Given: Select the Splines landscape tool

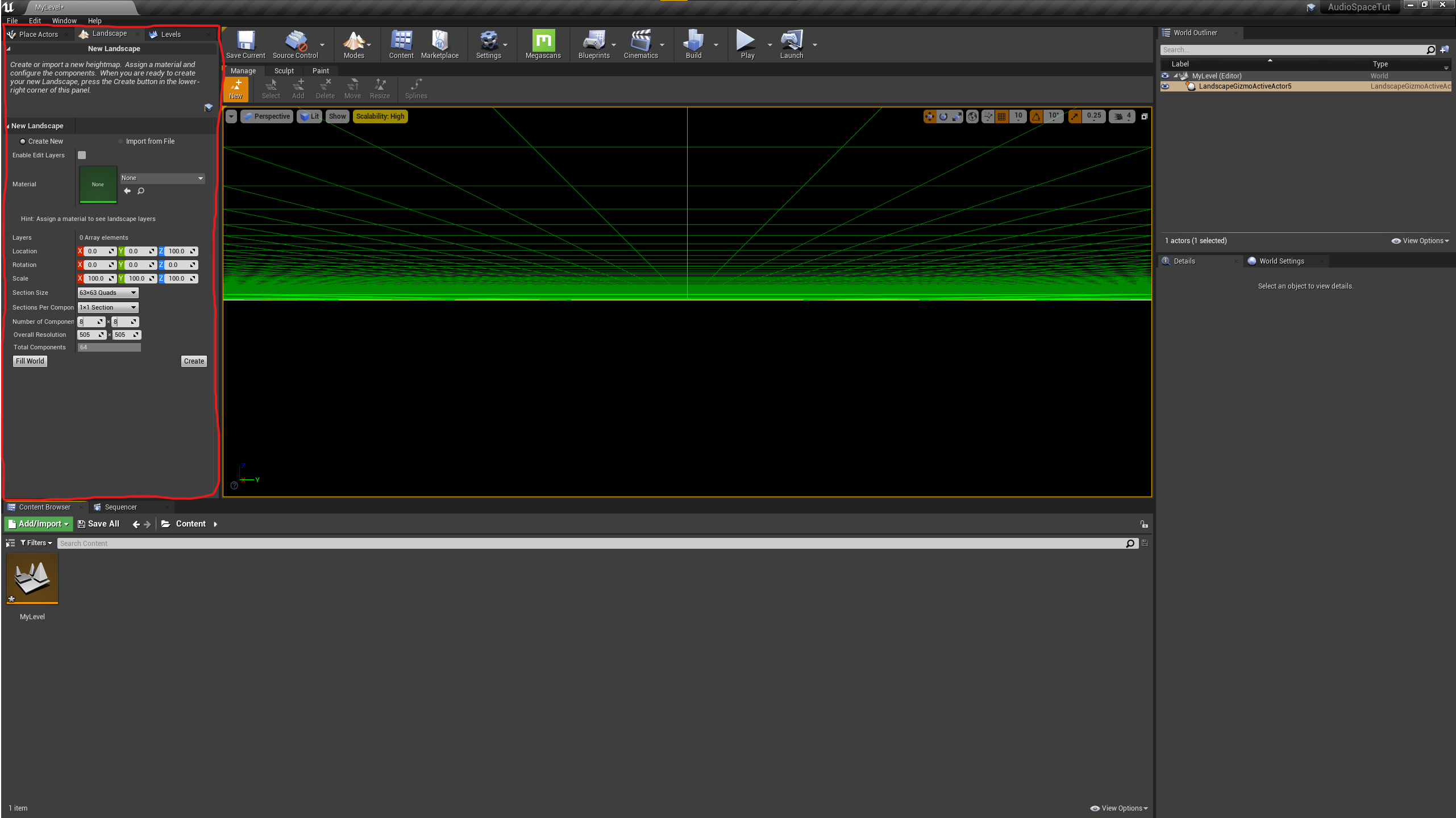Looking at the screenshot, I should click(x=416, y=89).
